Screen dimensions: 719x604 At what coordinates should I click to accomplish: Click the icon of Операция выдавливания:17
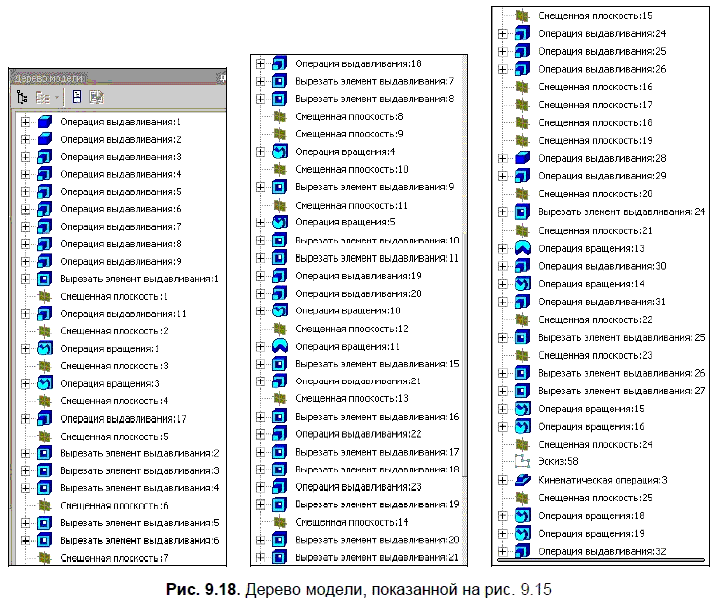tap(44, 418)
